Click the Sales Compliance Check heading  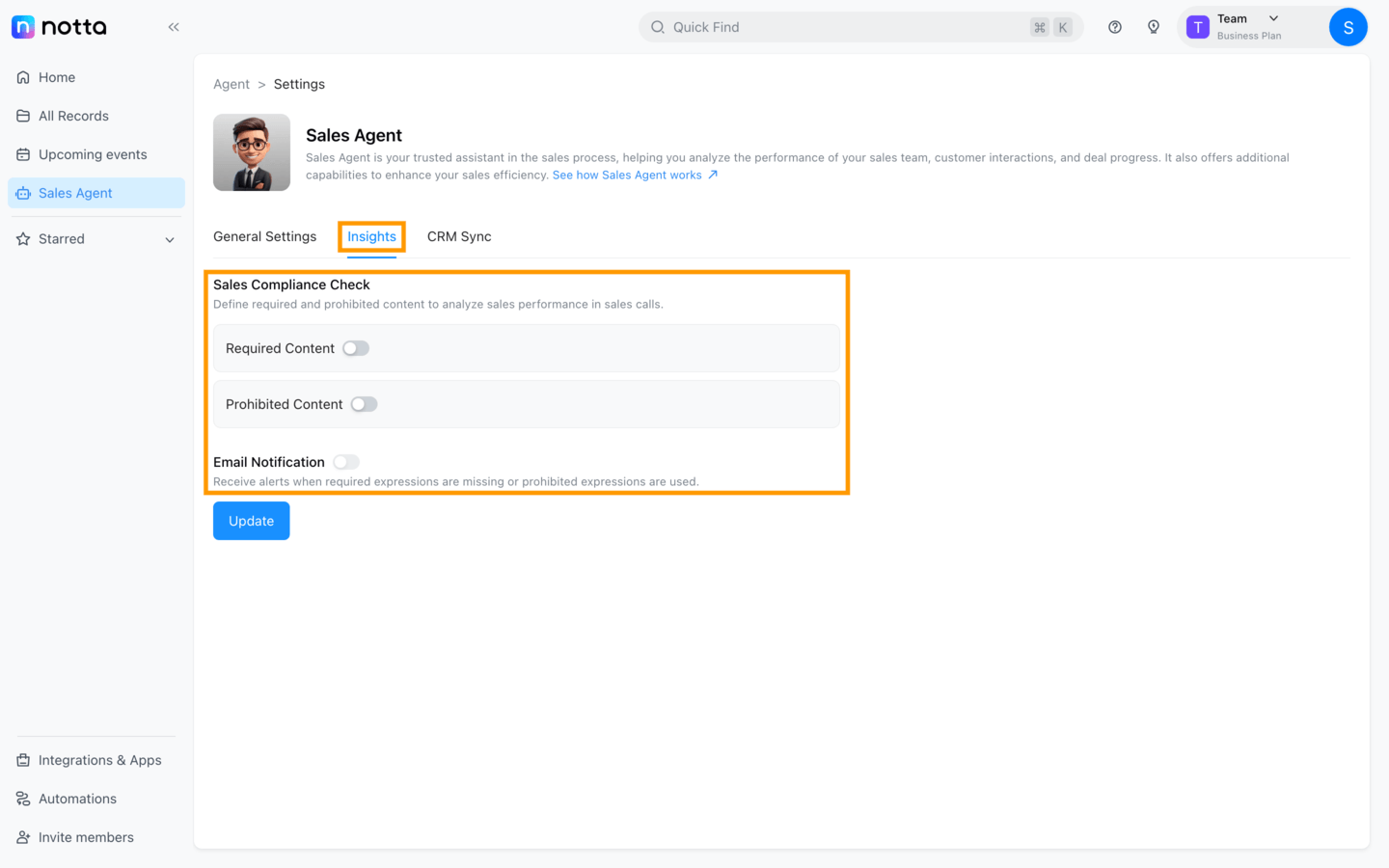[x=291, y=285]
